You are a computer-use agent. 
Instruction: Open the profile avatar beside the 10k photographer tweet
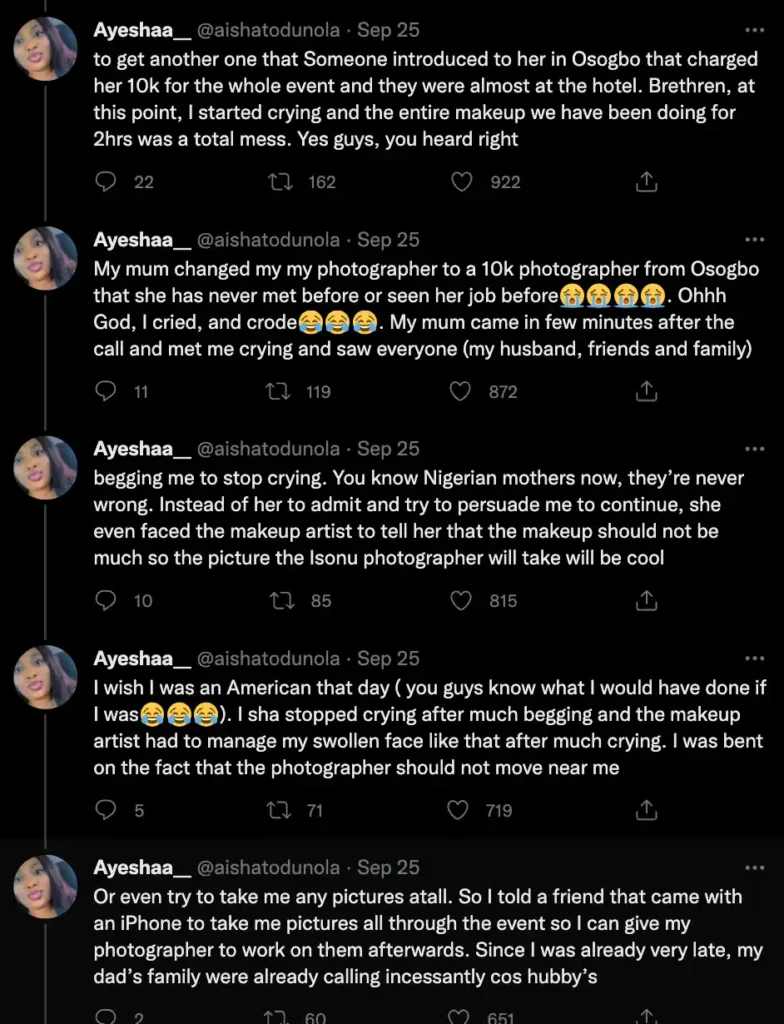[45, 258]
